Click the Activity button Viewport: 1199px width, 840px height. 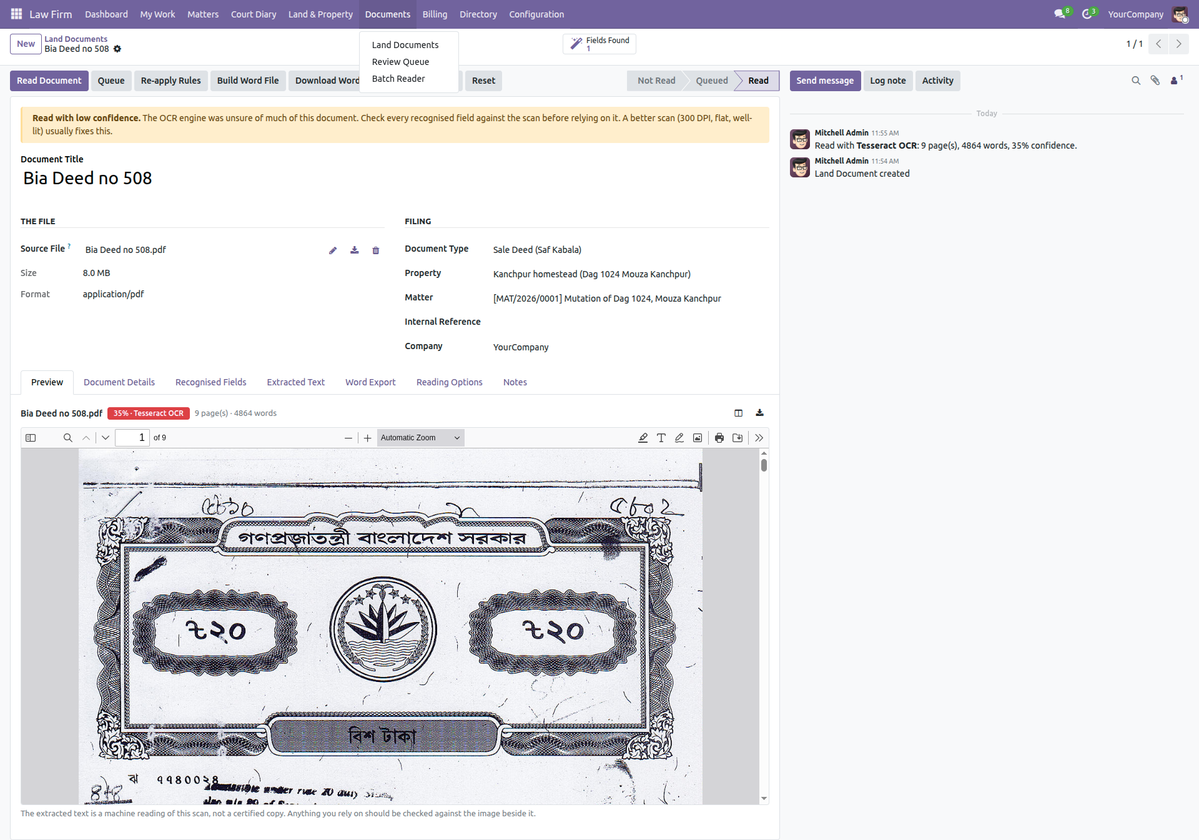(x=937, y=80)
